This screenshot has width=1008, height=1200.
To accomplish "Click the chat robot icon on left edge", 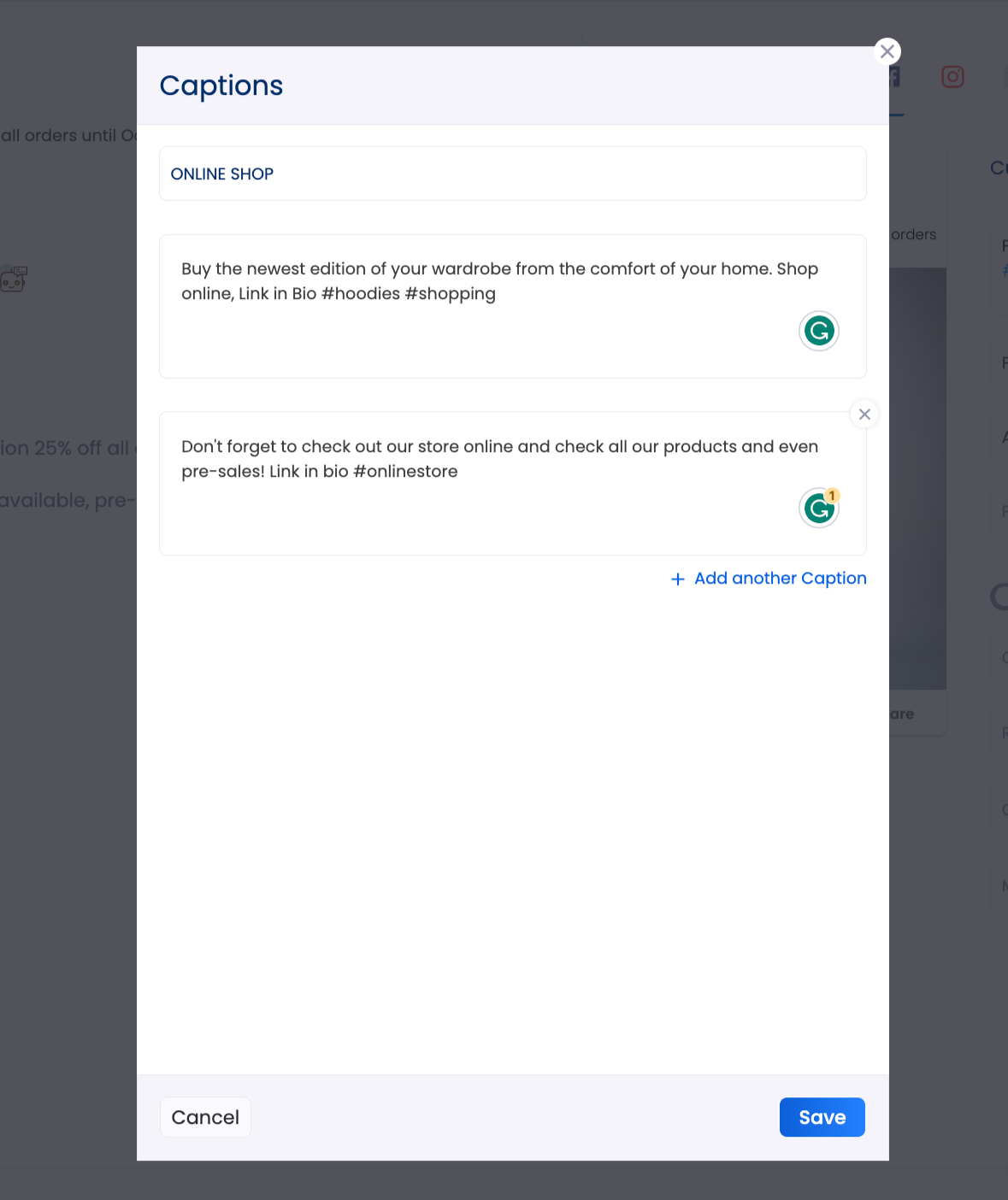I will 14,279.
